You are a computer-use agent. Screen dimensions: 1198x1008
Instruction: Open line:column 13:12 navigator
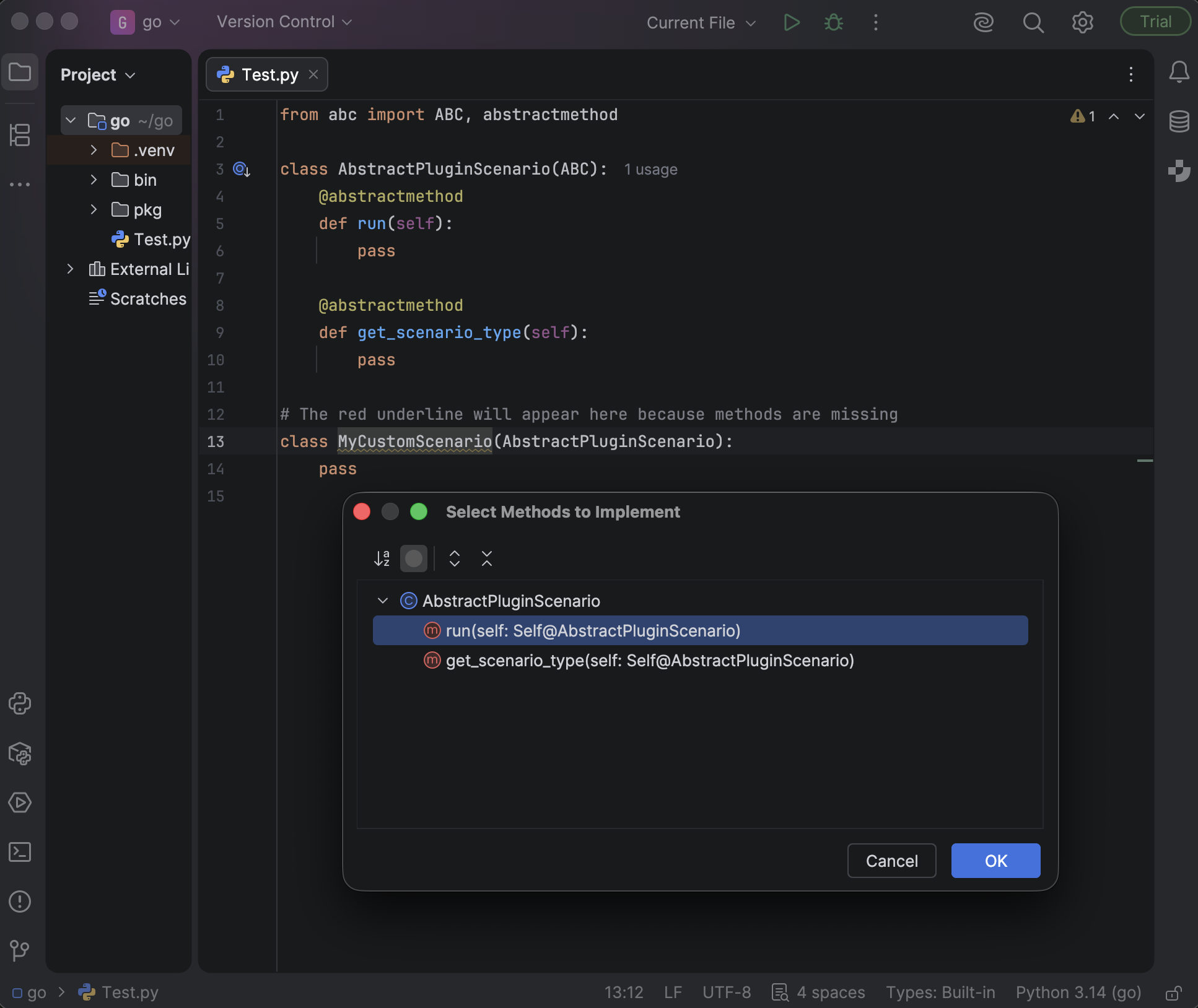coord(624,993)
